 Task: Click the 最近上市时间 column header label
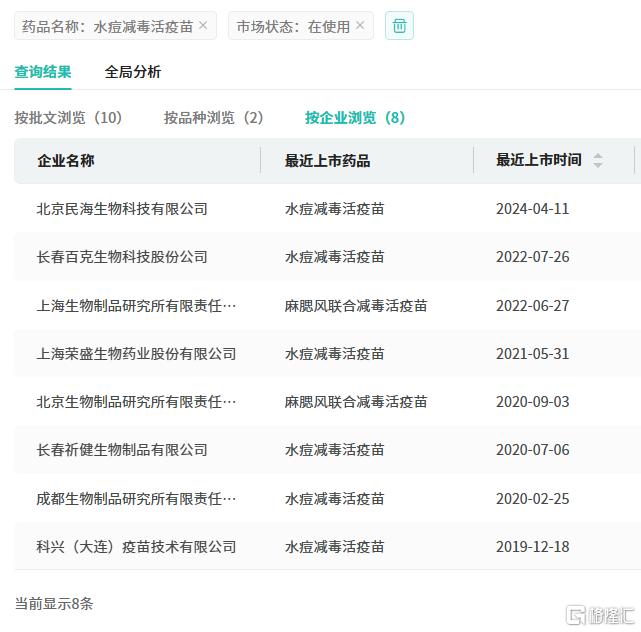(539, 160)
